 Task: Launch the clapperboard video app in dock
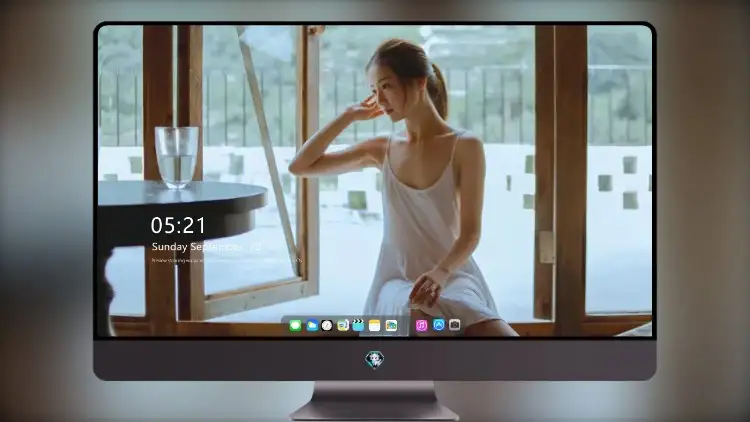[x=358, y=325]
